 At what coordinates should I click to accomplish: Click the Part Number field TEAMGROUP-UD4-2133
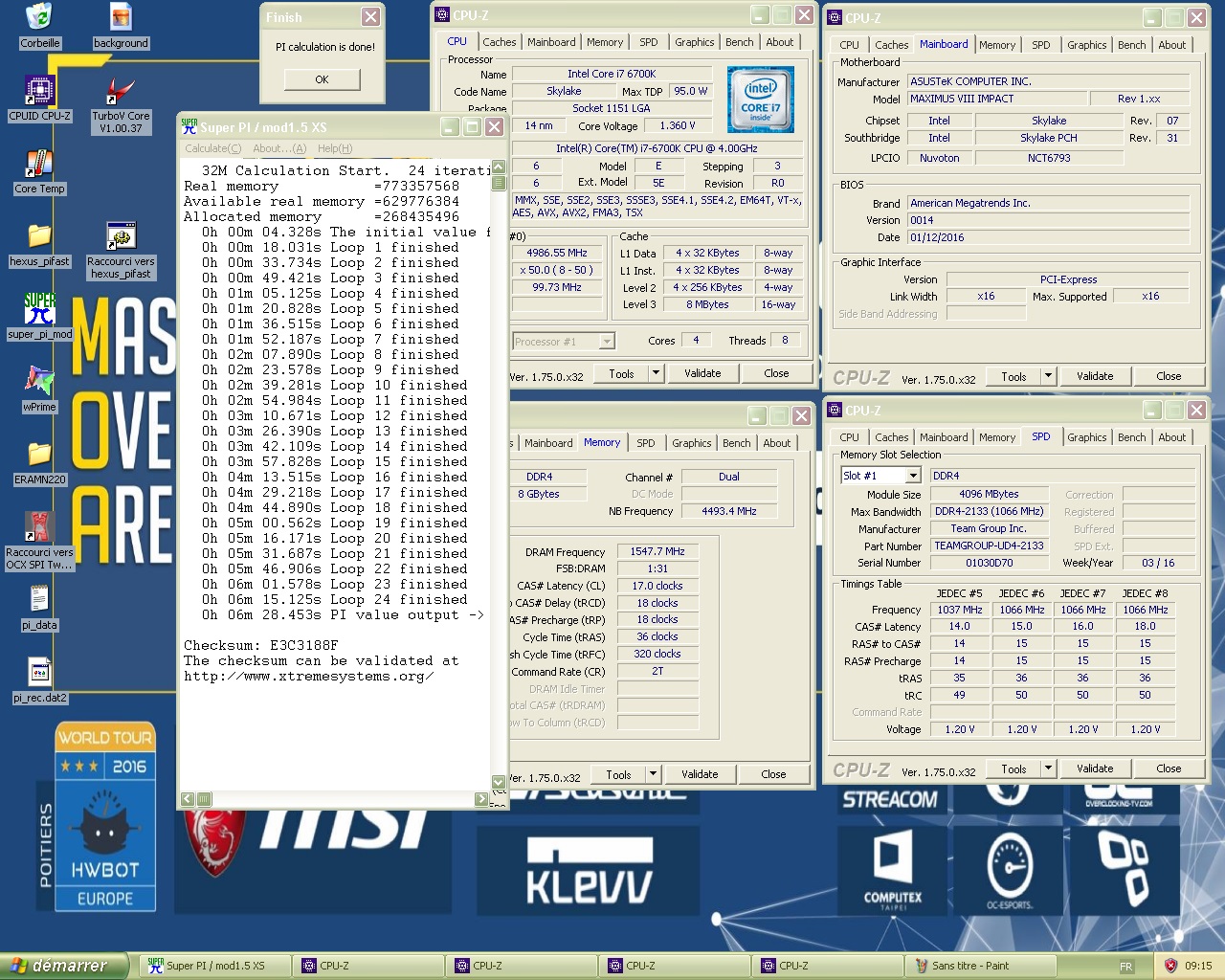tap(990, 546)
